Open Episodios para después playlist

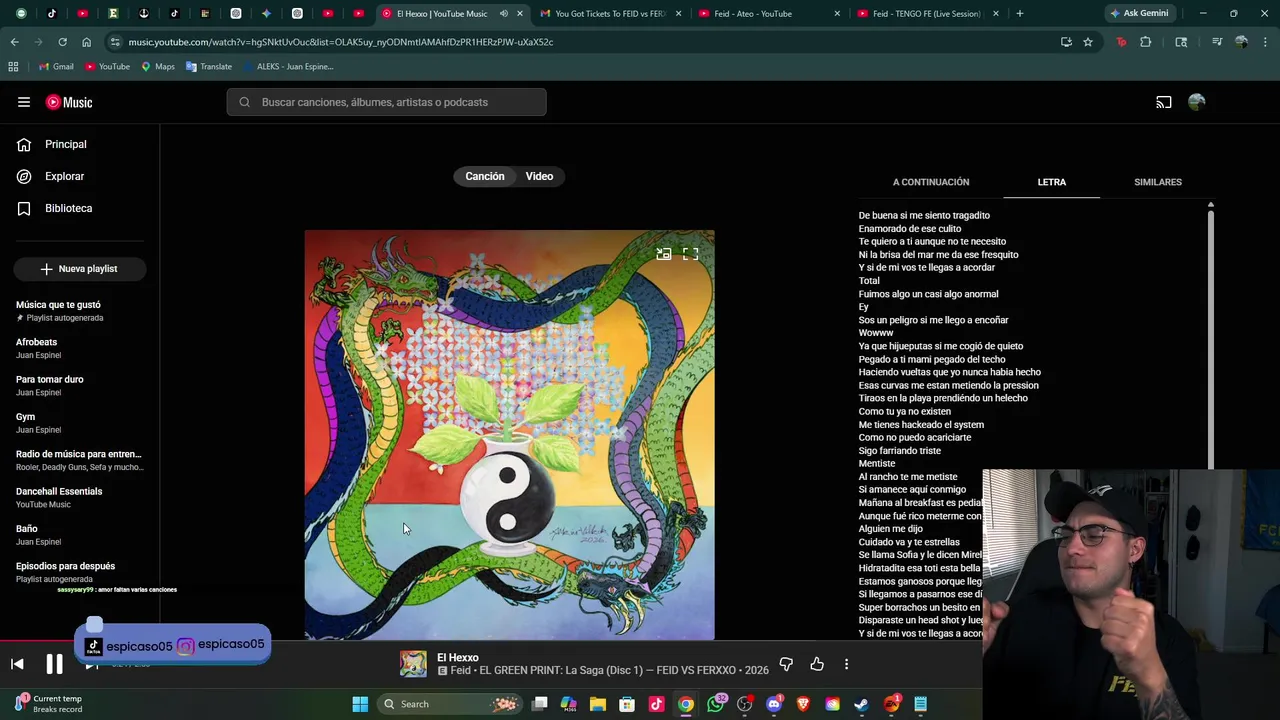pos(79,572)
